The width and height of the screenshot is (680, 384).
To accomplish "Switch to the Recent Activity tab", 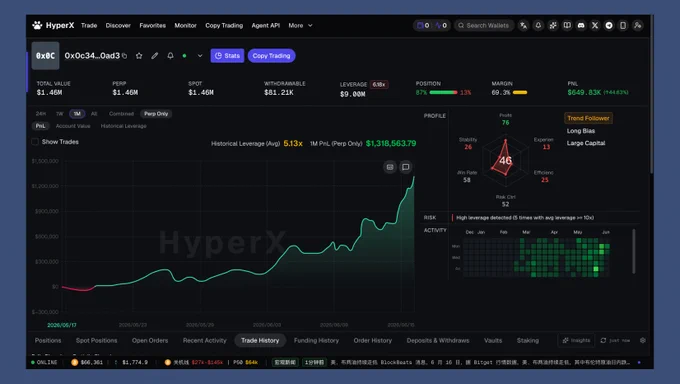I will point(204,341).
